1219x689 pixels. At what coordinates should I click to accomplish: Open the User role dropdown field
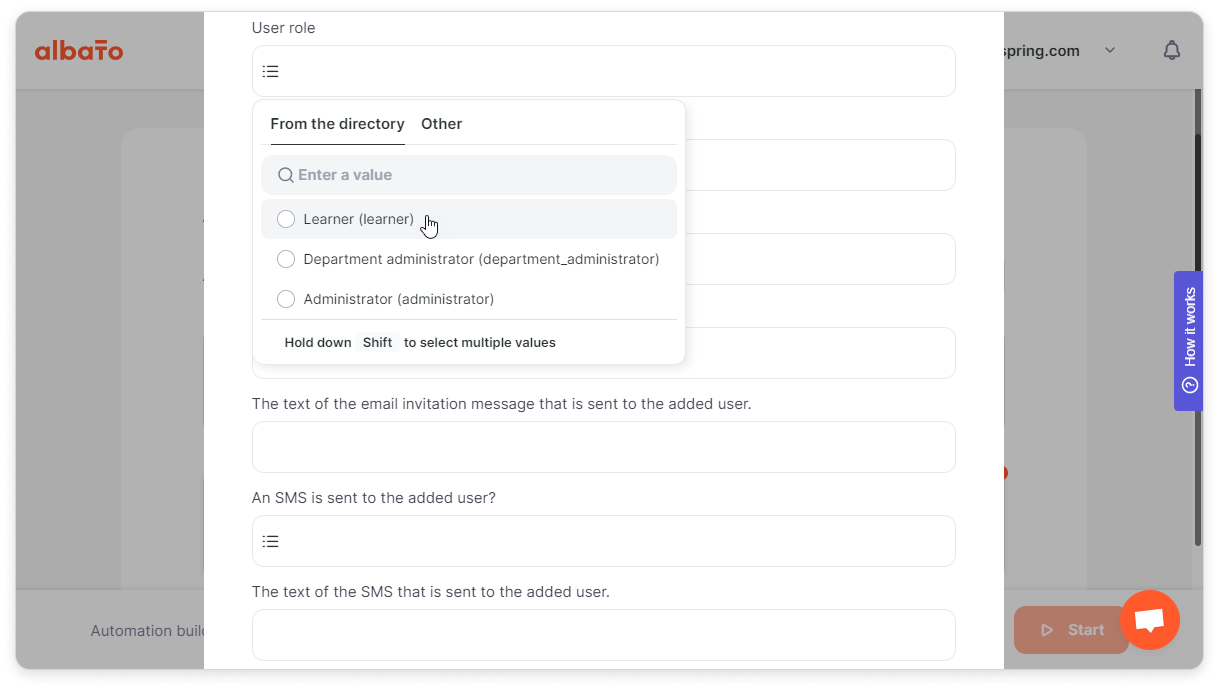tap(604, 71)
